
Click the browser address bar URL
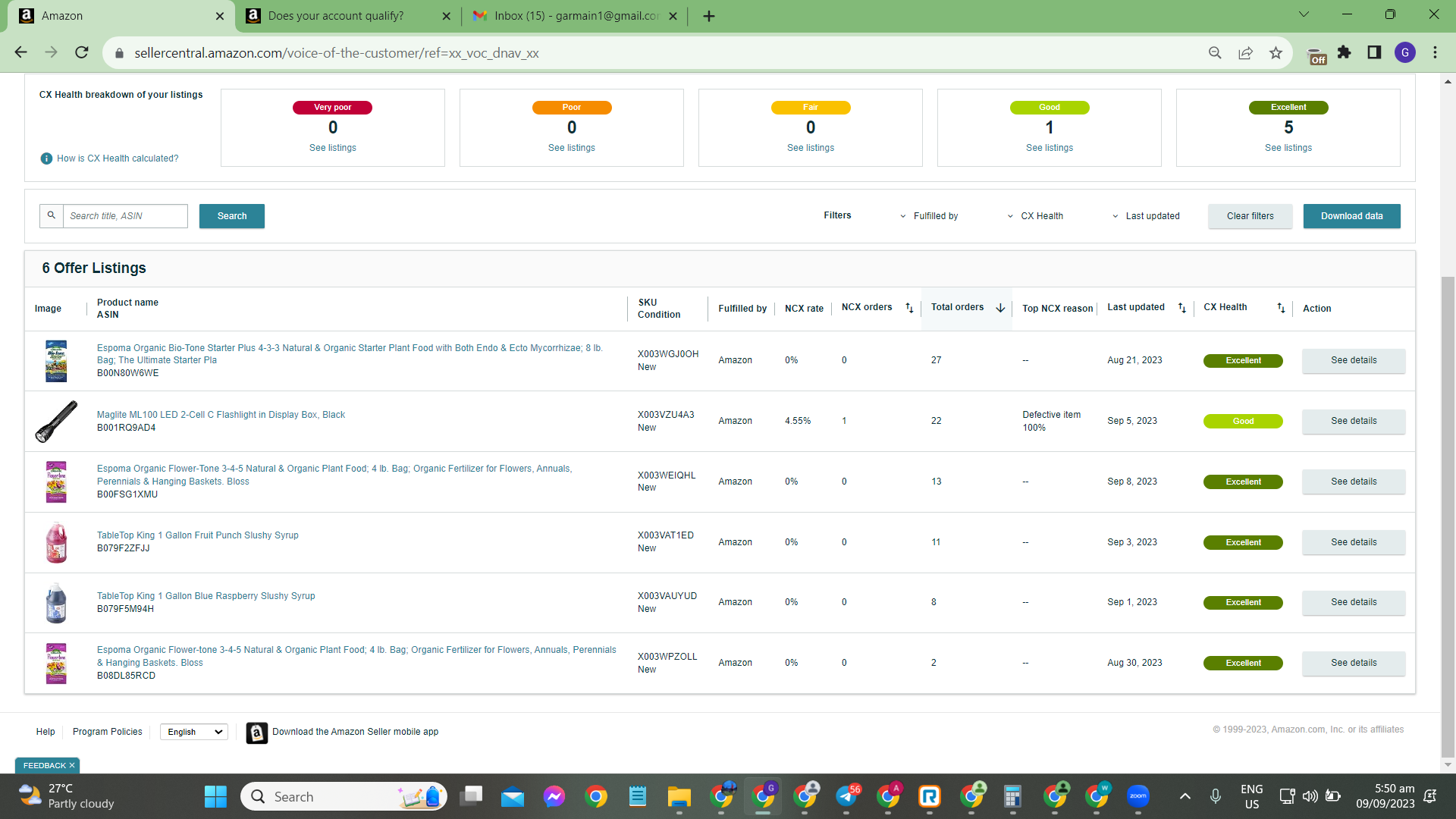pos(337,53)
